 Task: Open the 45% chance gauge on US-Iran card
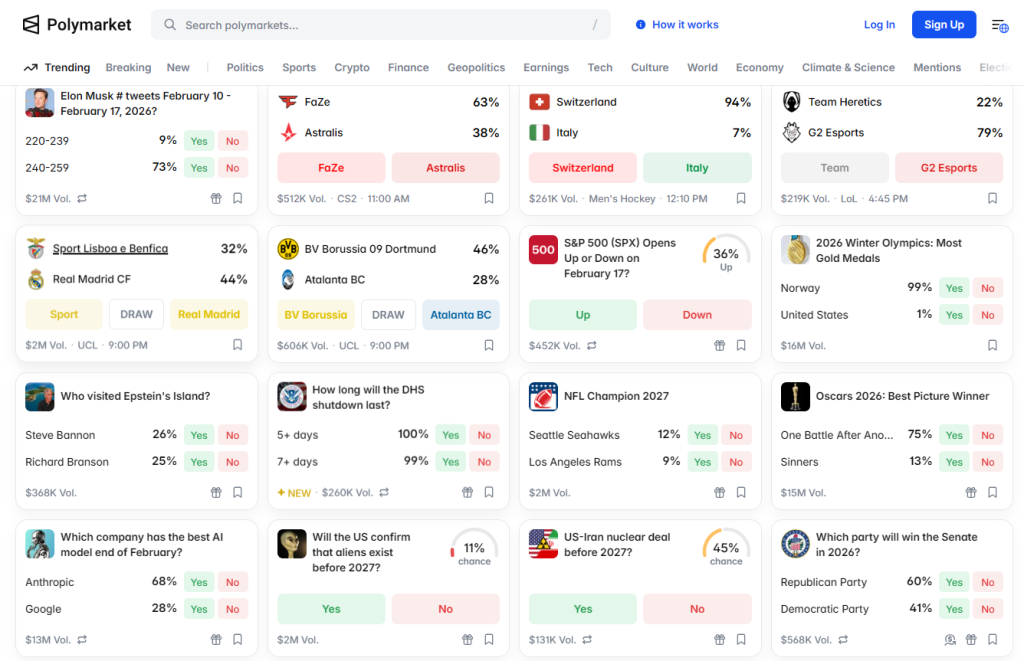pyautogui.click(x=726, y=548)
